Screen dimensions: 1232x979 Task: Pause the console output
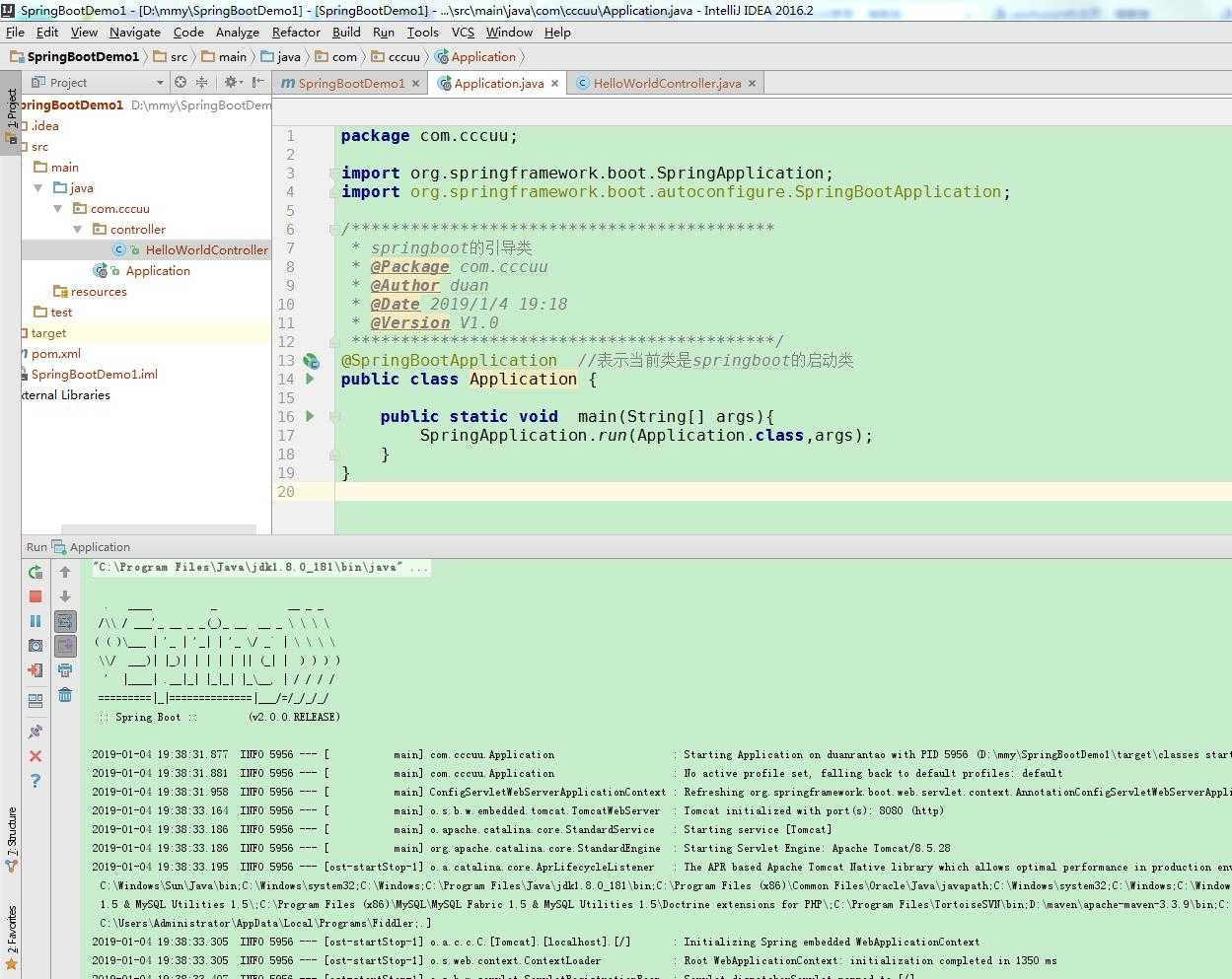click(36, 621)
